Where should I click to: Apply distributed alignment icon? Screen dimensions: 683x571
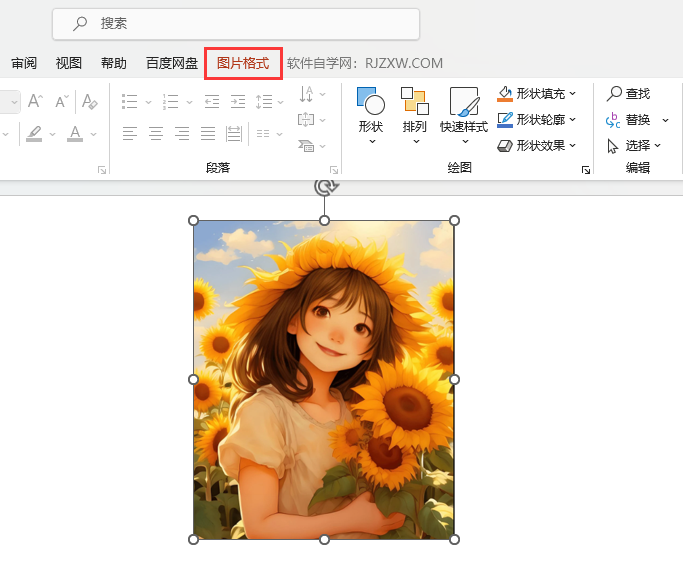(x=234, y=133)
